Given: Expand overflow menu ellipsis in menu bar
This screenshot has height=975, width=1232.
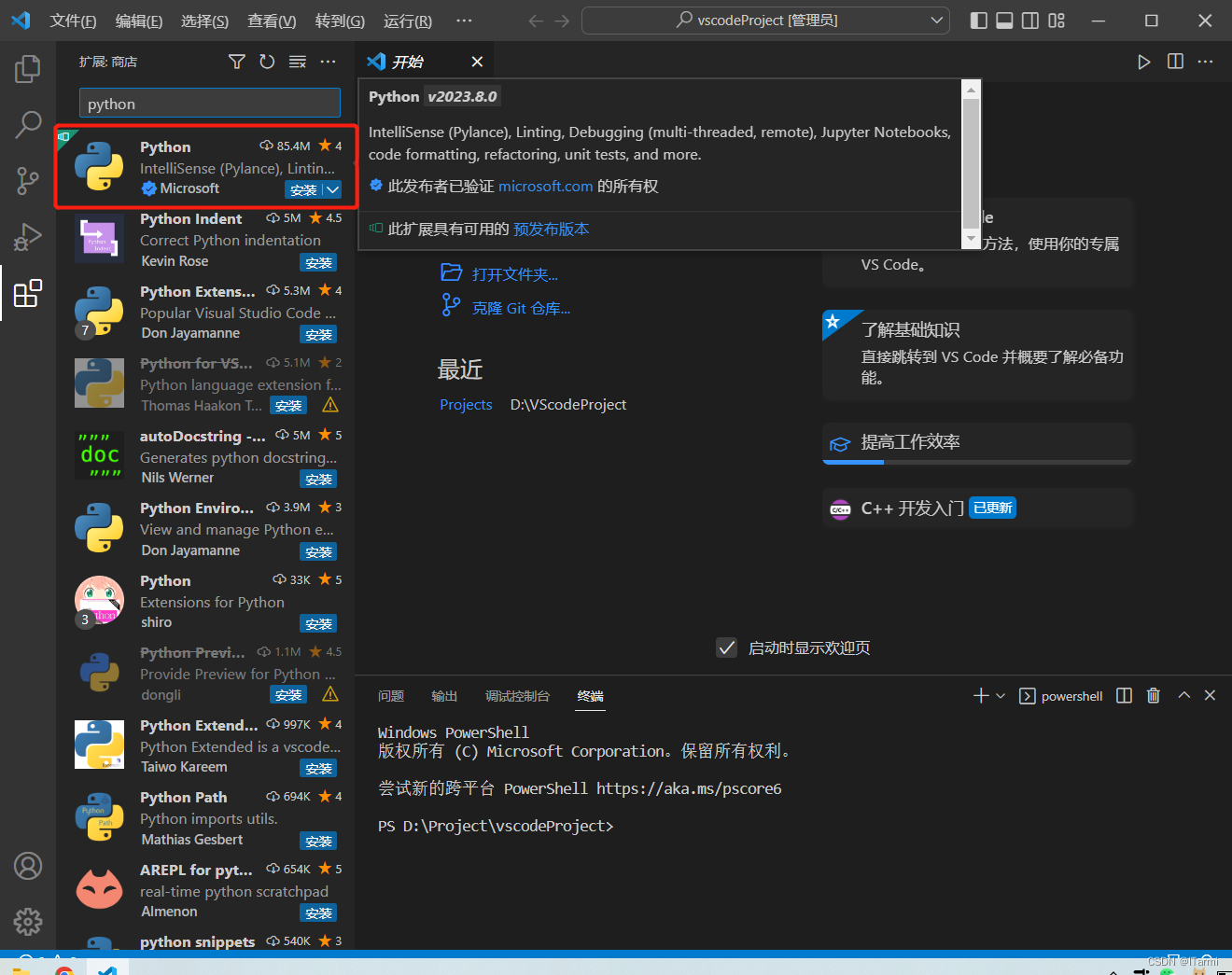Looking at the screenshot, I should coord(464,21).
